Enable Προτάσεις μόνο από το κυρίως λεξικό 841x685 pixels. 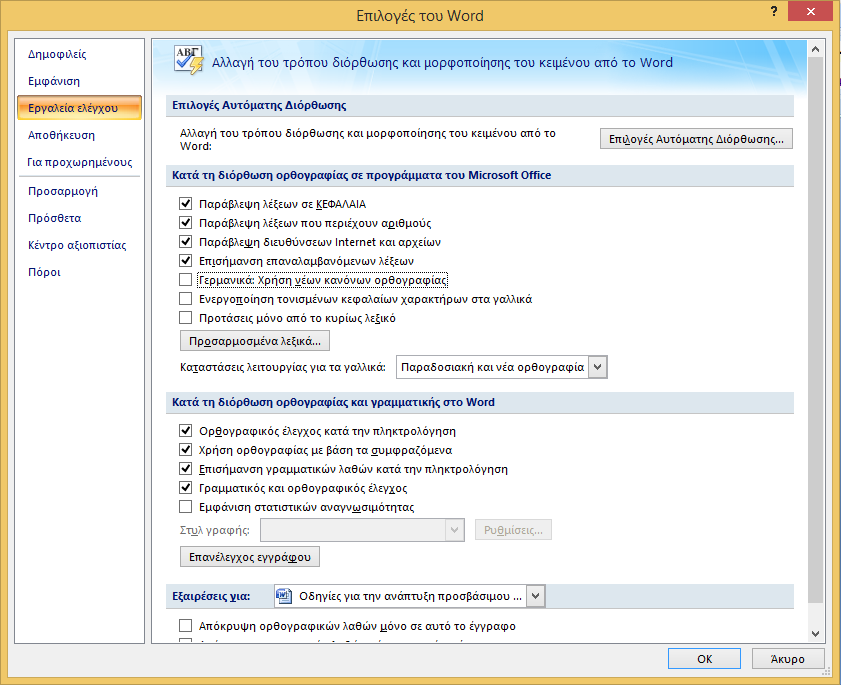click(x=186, y=318)
